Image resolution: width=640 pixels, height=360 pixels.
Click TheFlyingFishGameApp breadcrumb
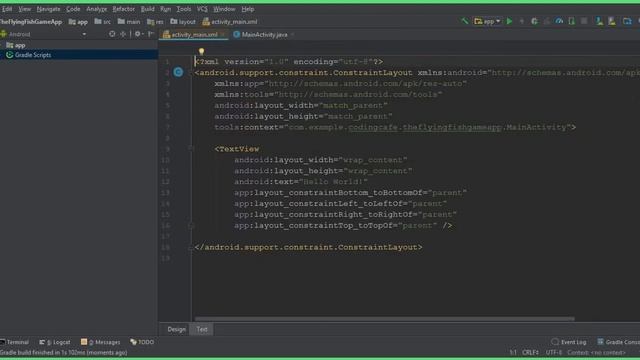31,22
